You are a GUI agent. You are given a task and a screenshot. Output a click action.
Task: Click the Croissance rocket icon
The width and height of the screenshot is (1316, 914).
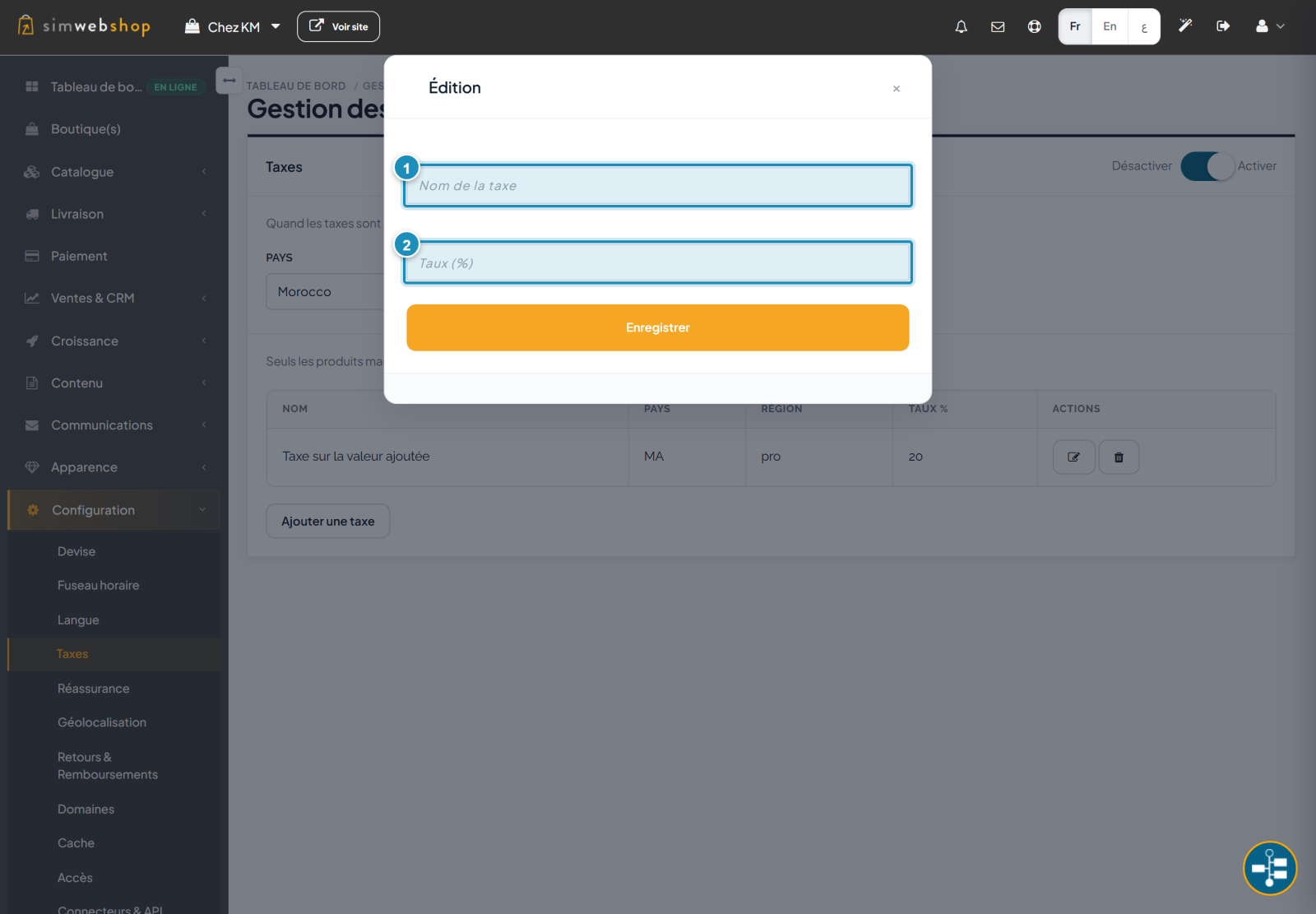click(x=32, y=341)
